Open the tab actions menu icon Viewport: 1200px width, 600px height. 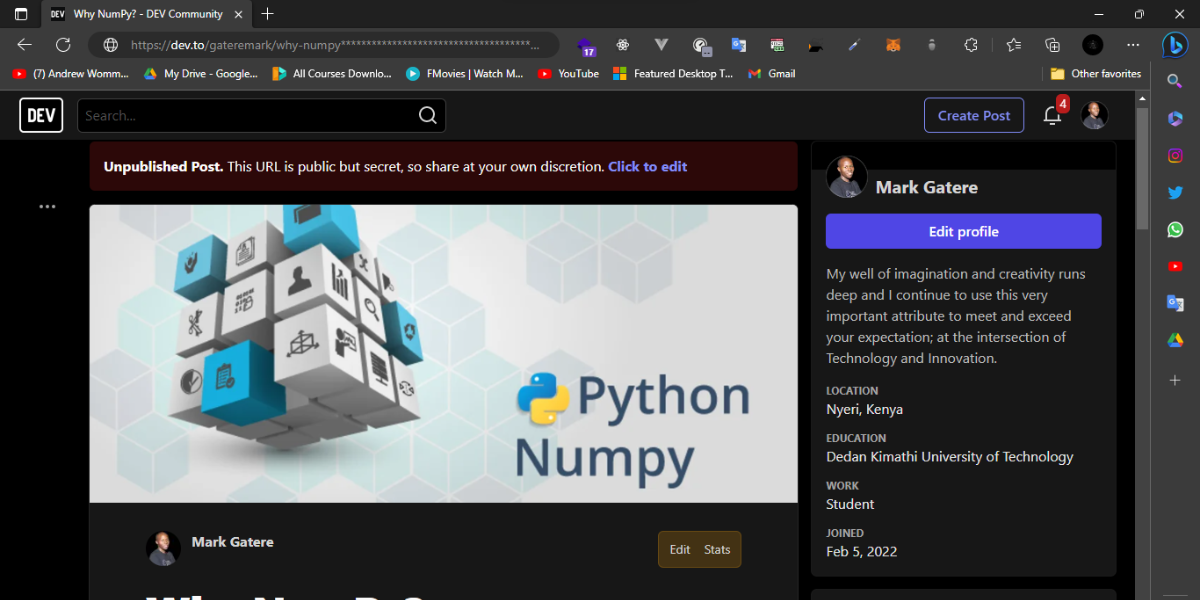(21, 14)
